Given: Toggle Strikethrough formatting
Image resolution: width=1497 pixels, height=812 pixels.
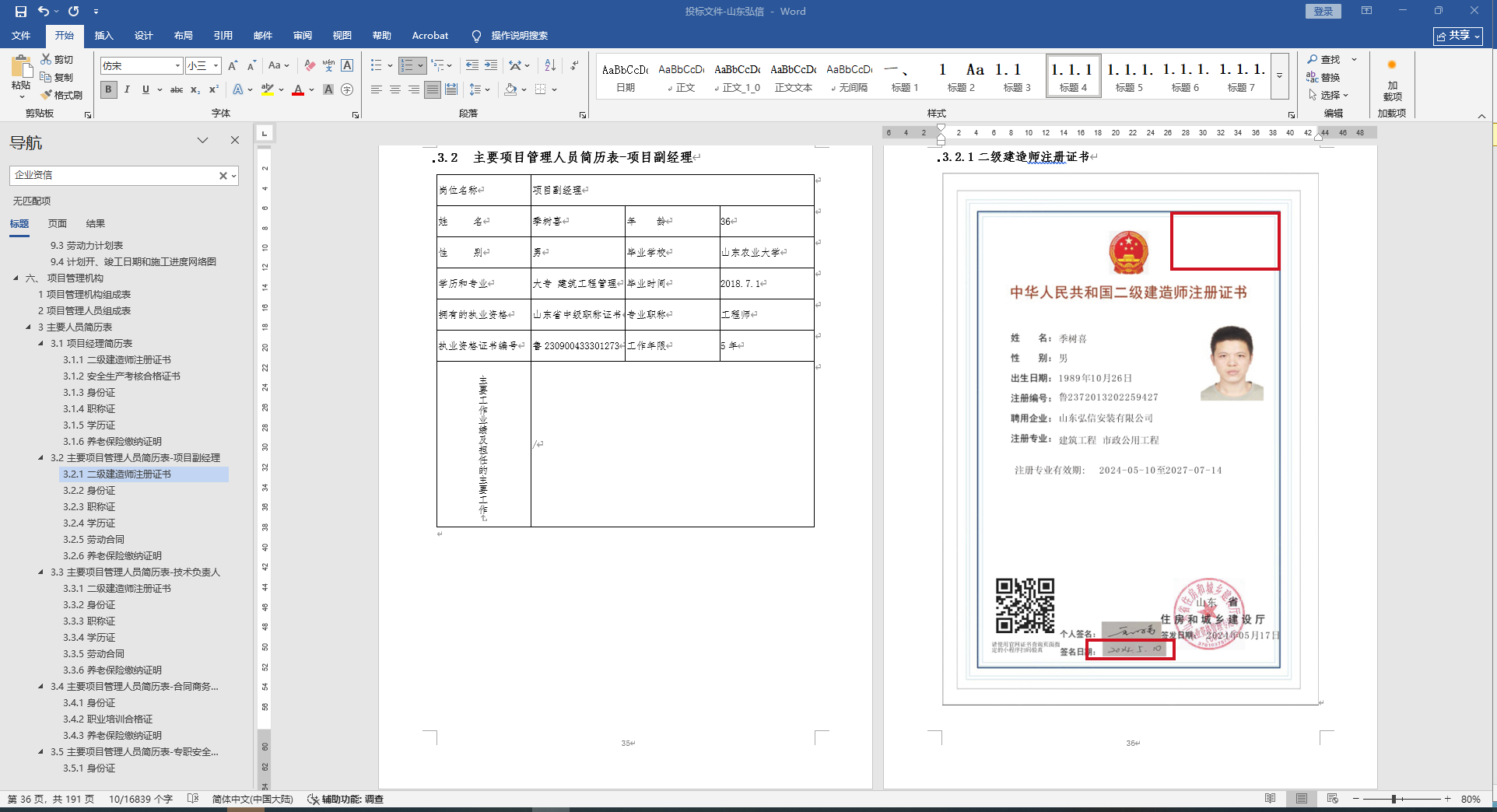Looking at the screenshot, I should [177, 89].
